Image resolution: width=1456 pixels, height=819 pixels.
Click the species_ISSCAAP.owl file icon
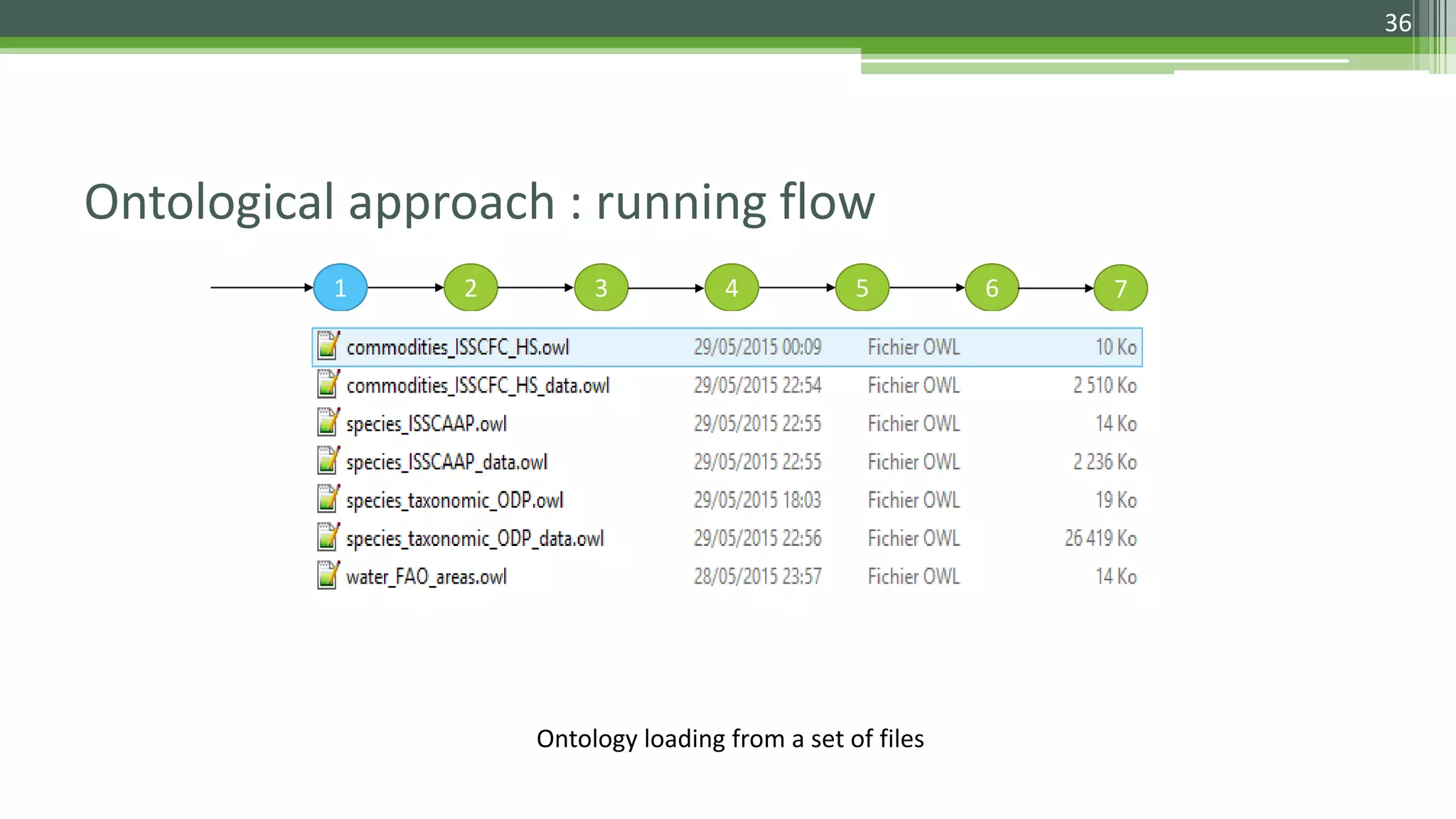pos(328,423)
